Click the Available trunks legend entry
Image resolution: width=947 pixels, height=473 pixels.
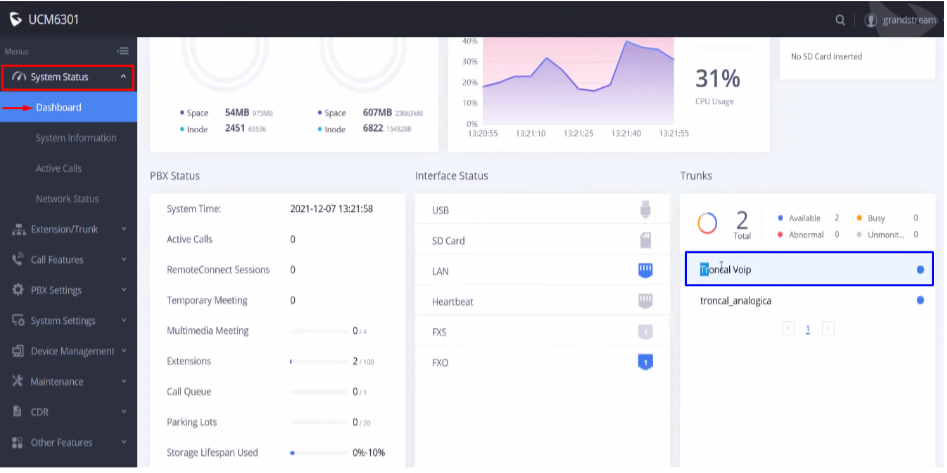click(809, 218)
